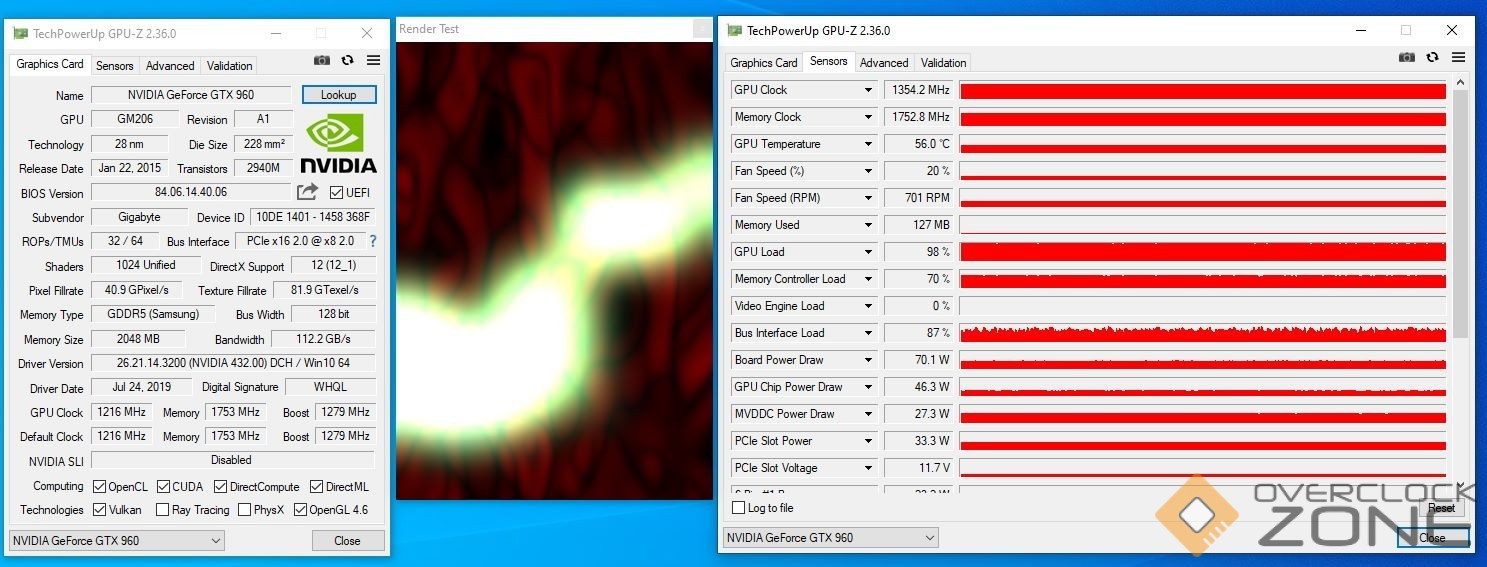
Task: Toggle the Ray Tracing checkbox
Action: click(163, 510)
